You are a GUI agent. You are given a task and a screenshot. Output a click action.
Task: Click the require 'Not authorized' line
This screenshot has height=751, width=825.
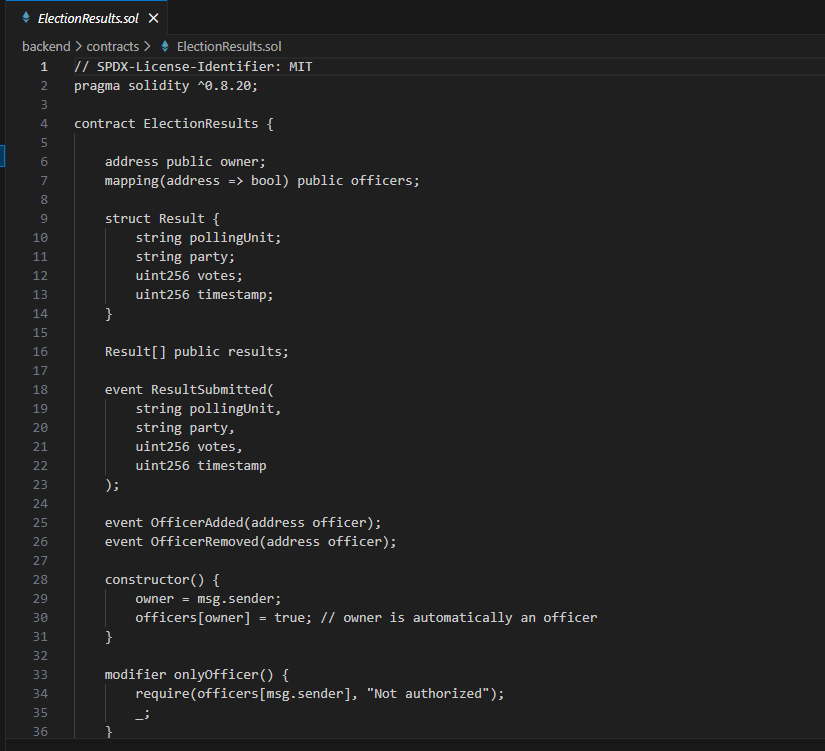(319, 694)
